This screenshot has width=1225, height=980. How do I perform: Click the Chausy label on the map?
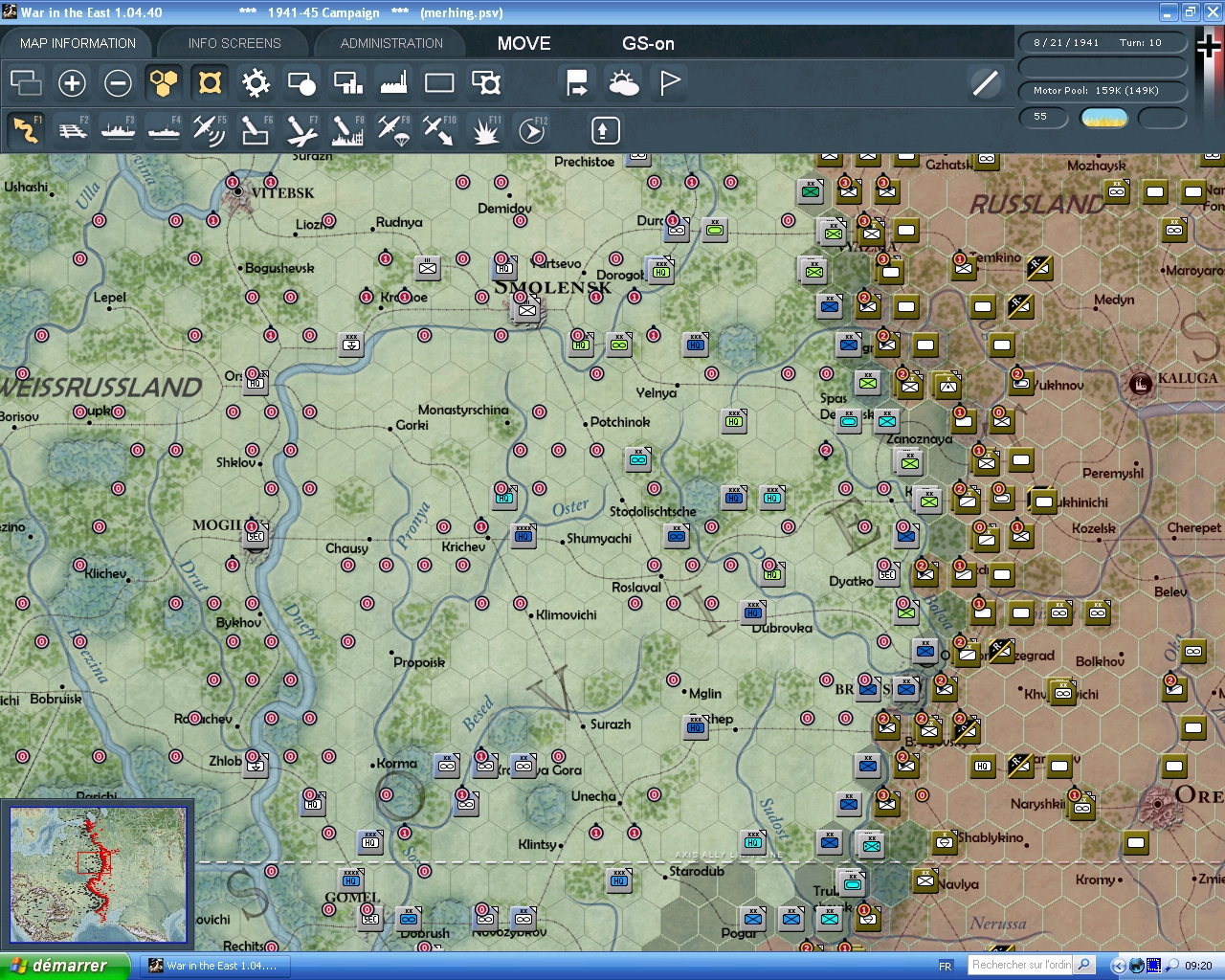click(x=346, y=548)
